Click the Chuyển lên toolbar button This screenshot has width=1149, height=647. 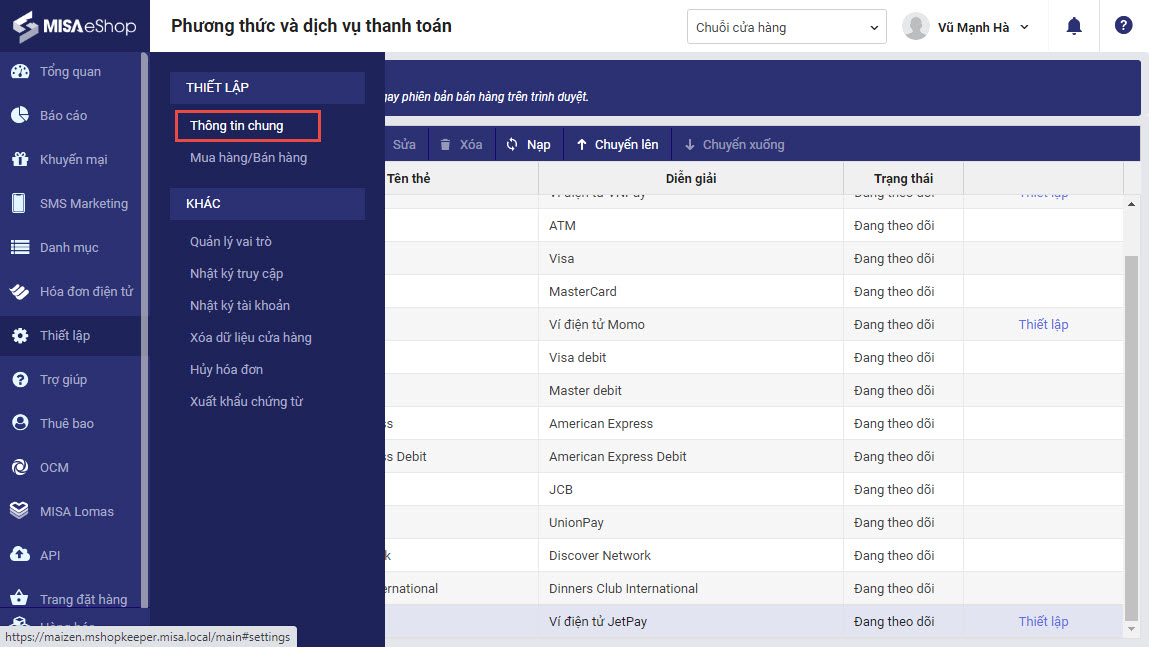click(x=617, y=145)
